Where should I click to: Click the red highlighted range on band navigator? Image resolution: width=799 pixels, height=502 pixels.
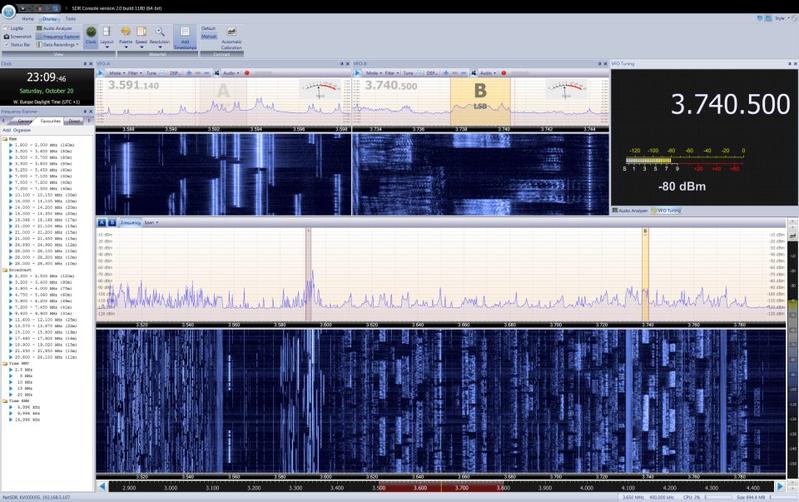point(441,487)
